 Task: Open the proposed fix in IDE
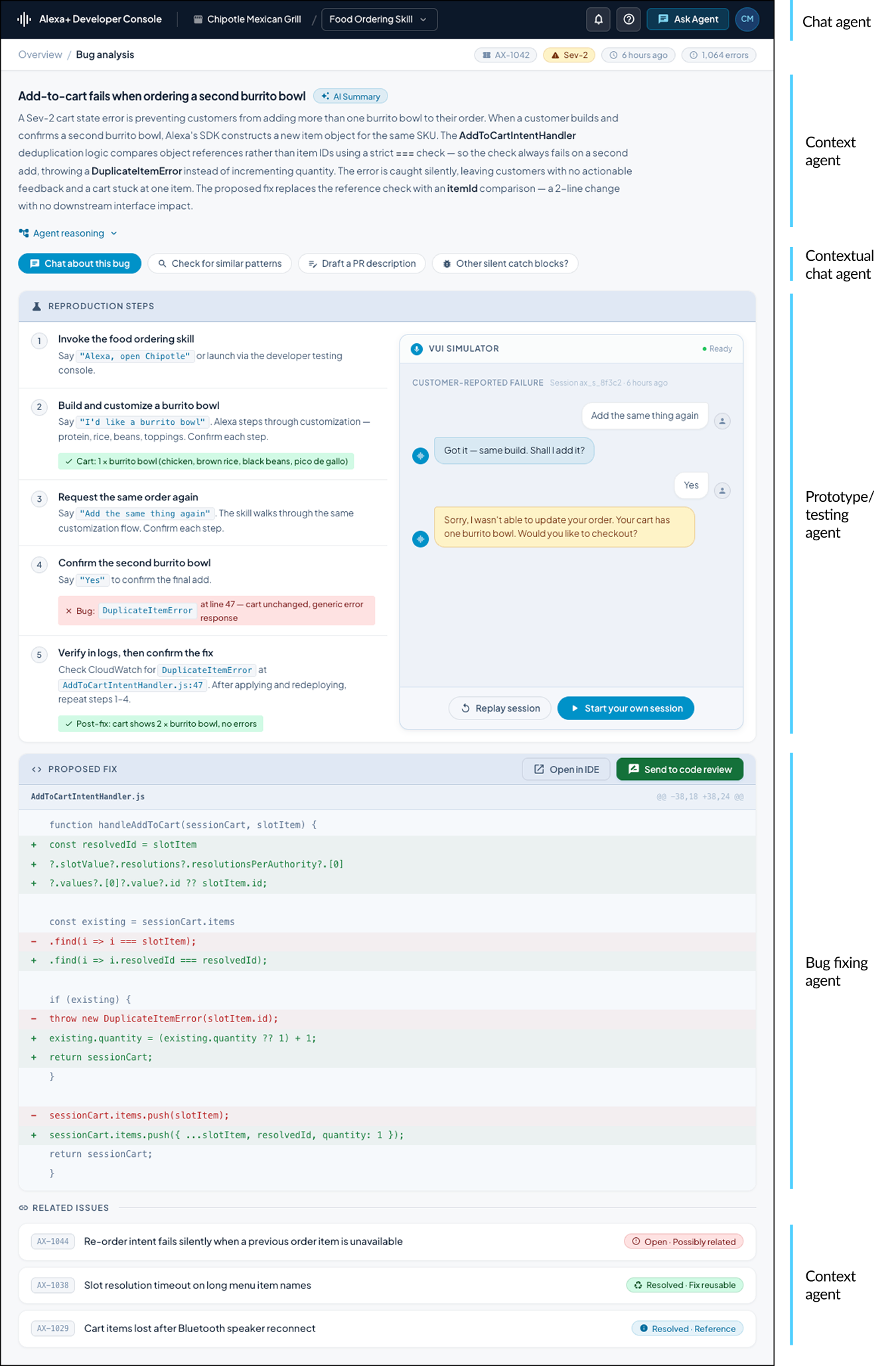coord(566,769)
